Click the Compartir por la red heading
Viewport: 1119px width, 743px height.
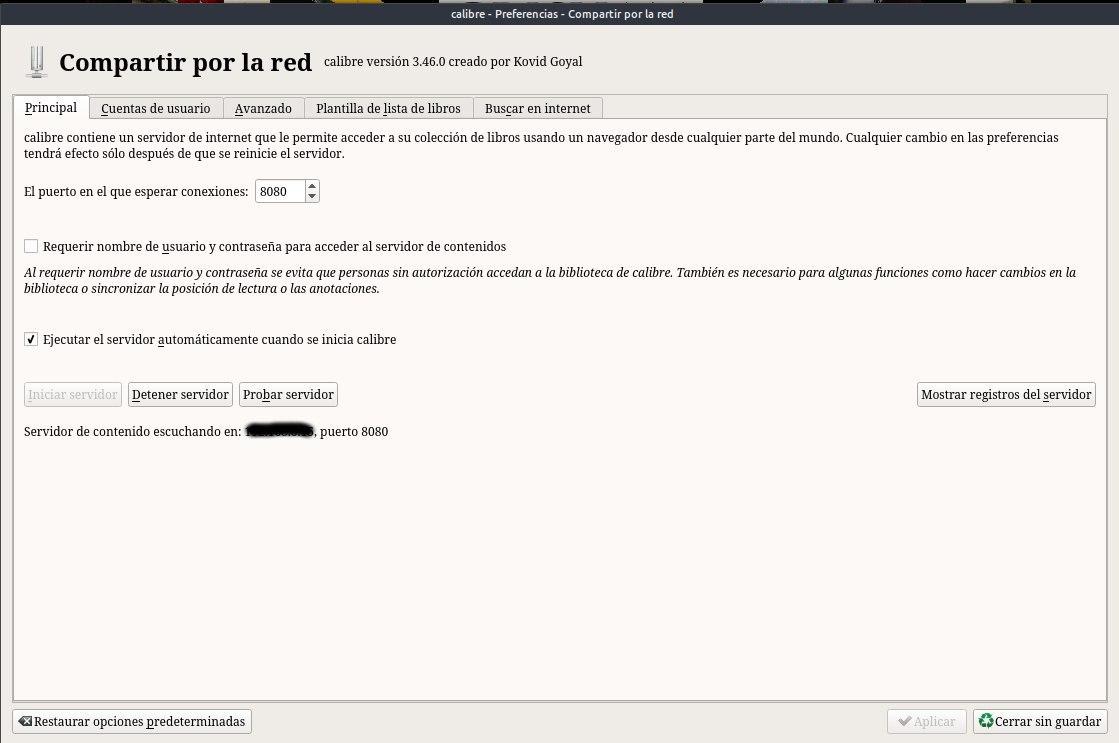click(186, 63)
